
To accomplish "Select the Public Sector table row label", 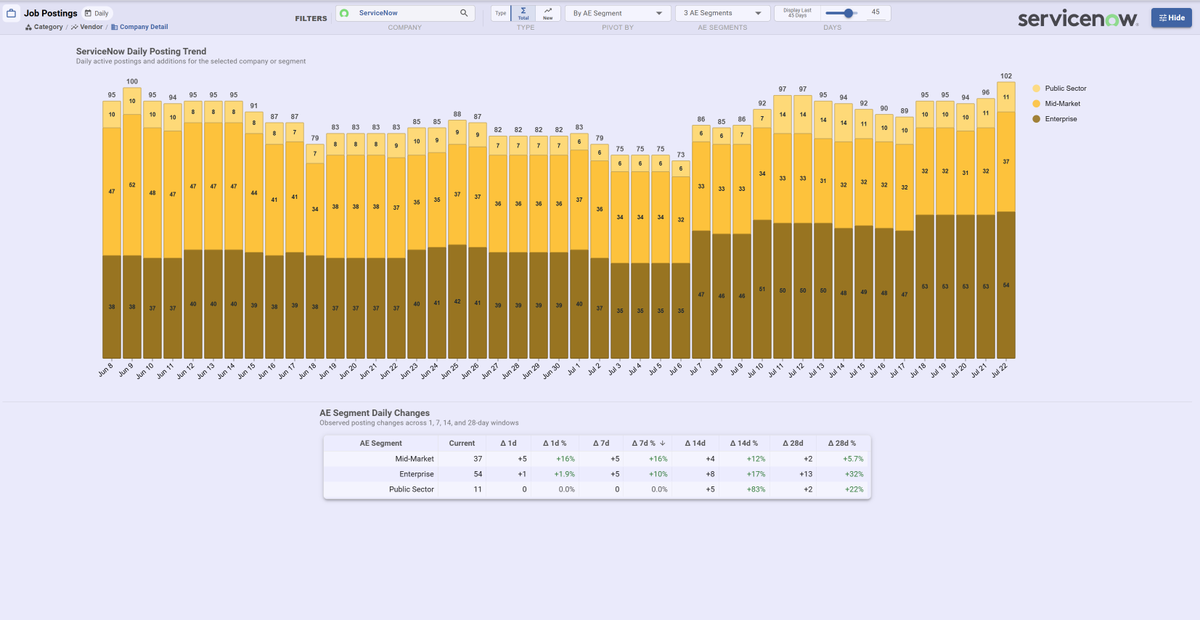I will coord(412,489).
